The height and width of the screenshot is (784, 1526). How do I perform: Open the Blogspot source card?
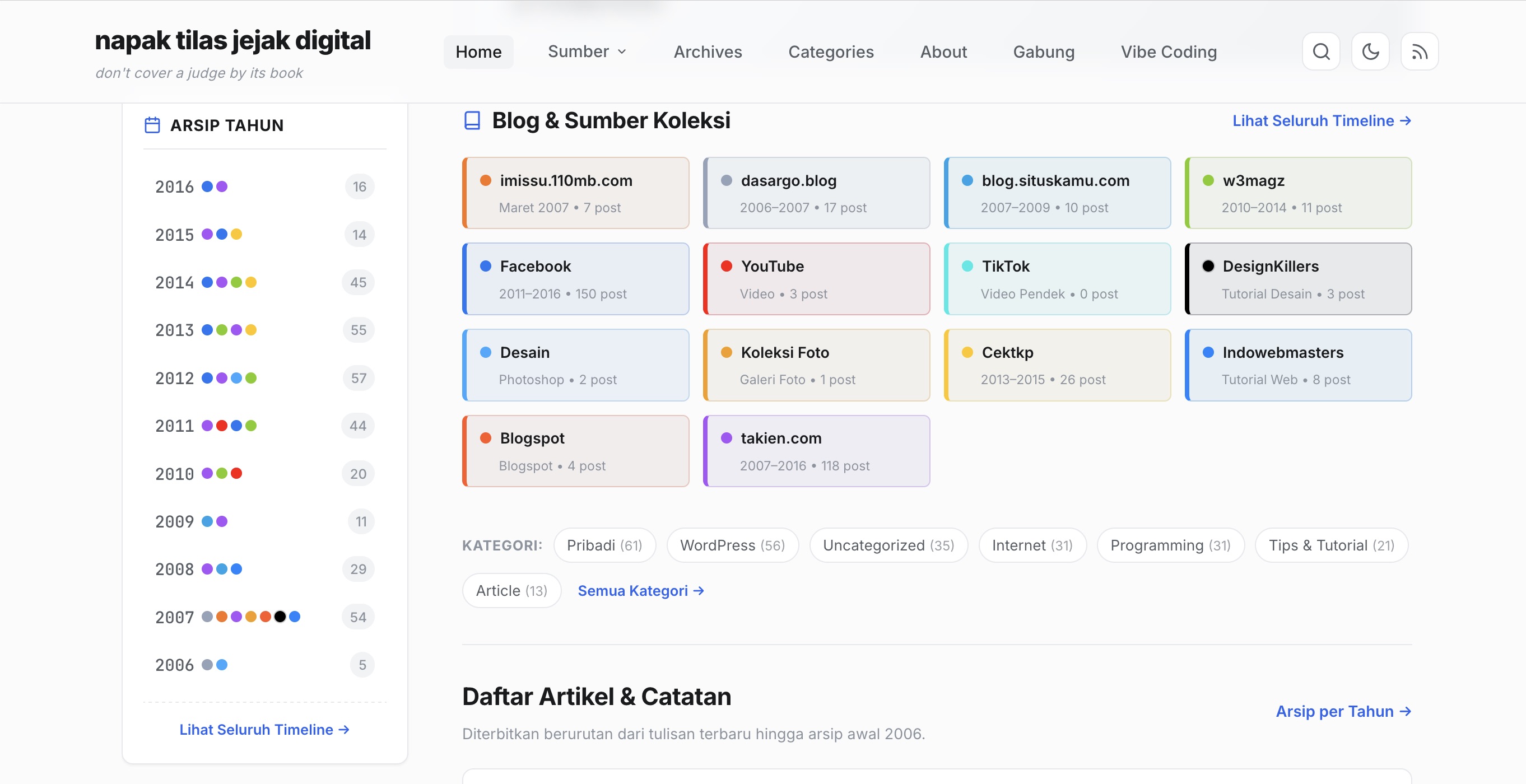[x=576, y=451]
